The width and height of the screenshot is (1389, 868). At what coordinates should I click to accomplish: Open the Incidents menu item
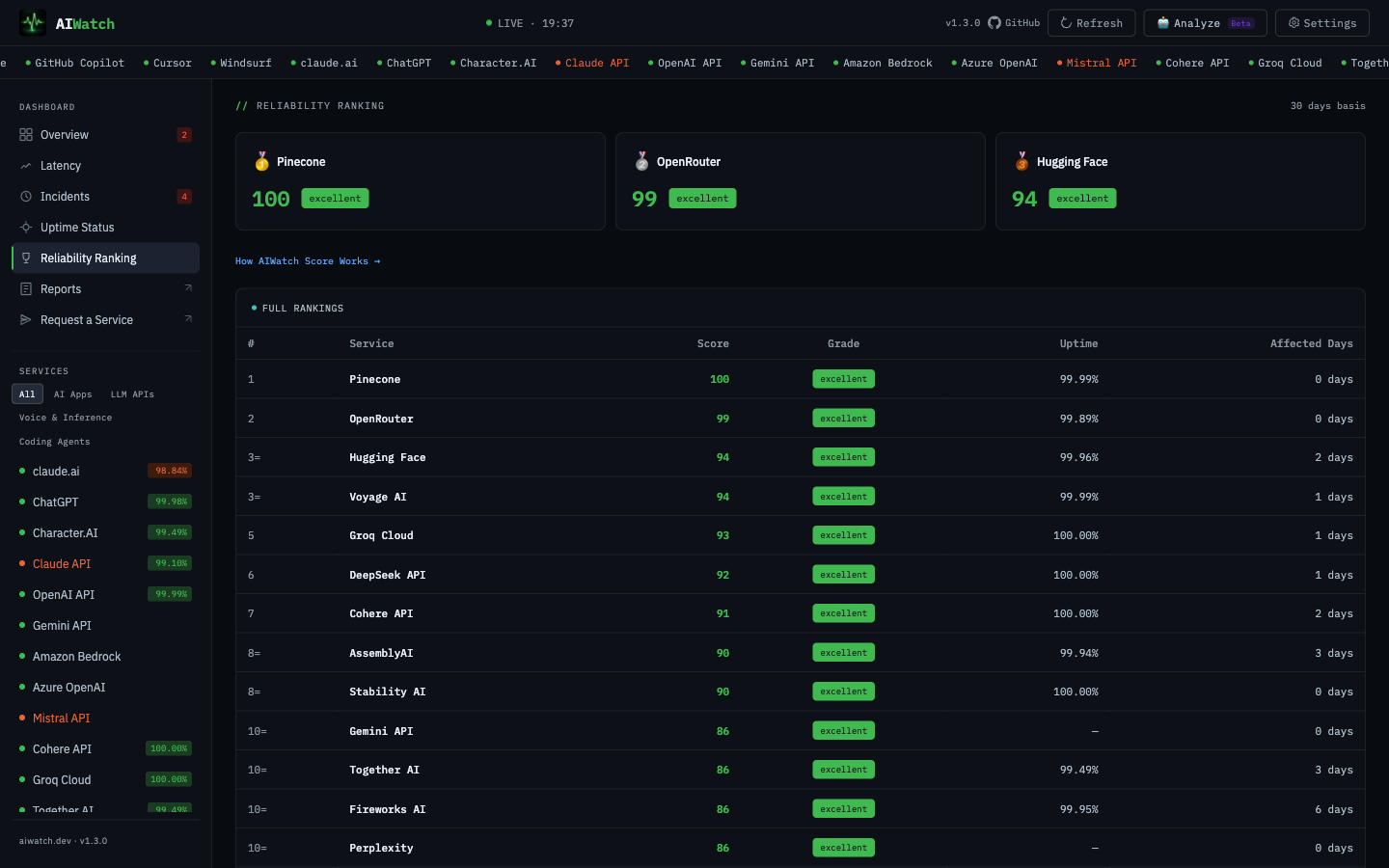coord(105,197)
